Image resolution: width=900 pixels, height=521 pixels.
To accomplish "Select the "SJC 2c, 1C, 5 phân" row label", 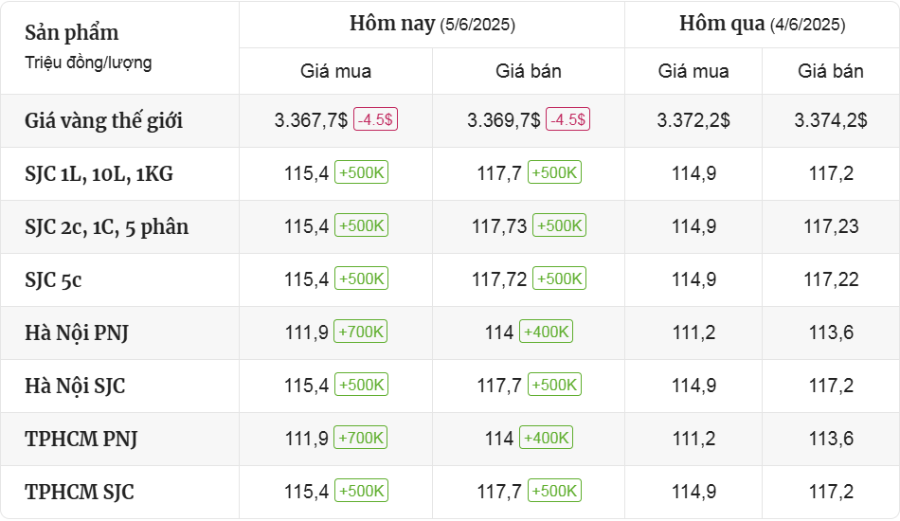I will coord(107,227).
